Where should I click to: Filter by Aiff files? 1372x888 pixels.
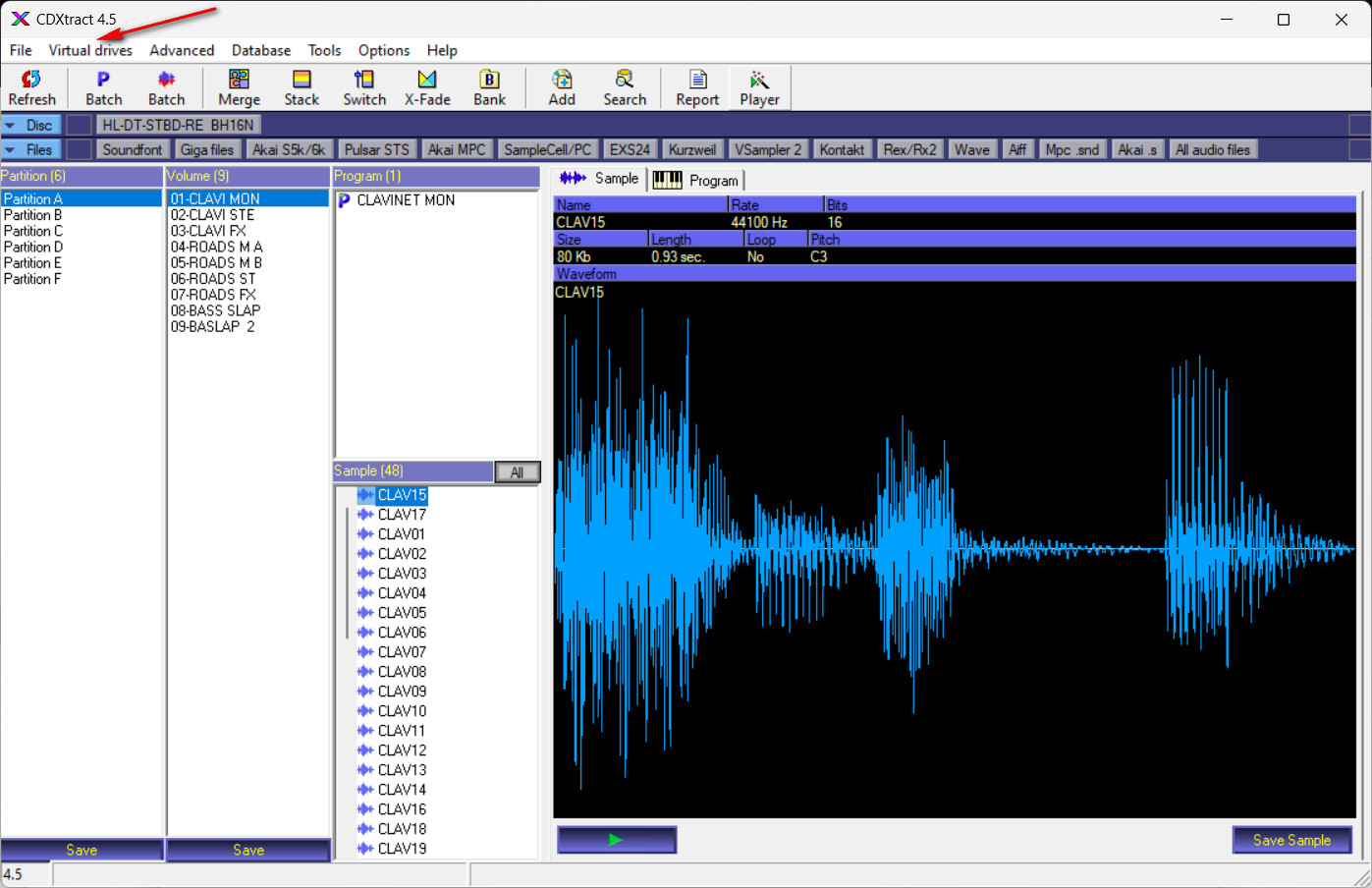1017,149
